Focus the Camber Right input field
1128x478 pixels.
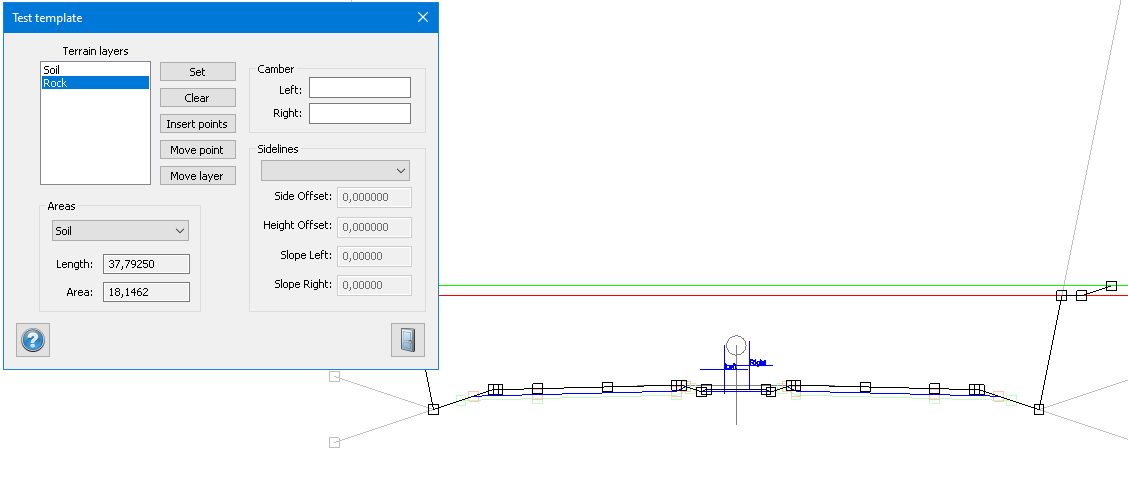[359, 114]
